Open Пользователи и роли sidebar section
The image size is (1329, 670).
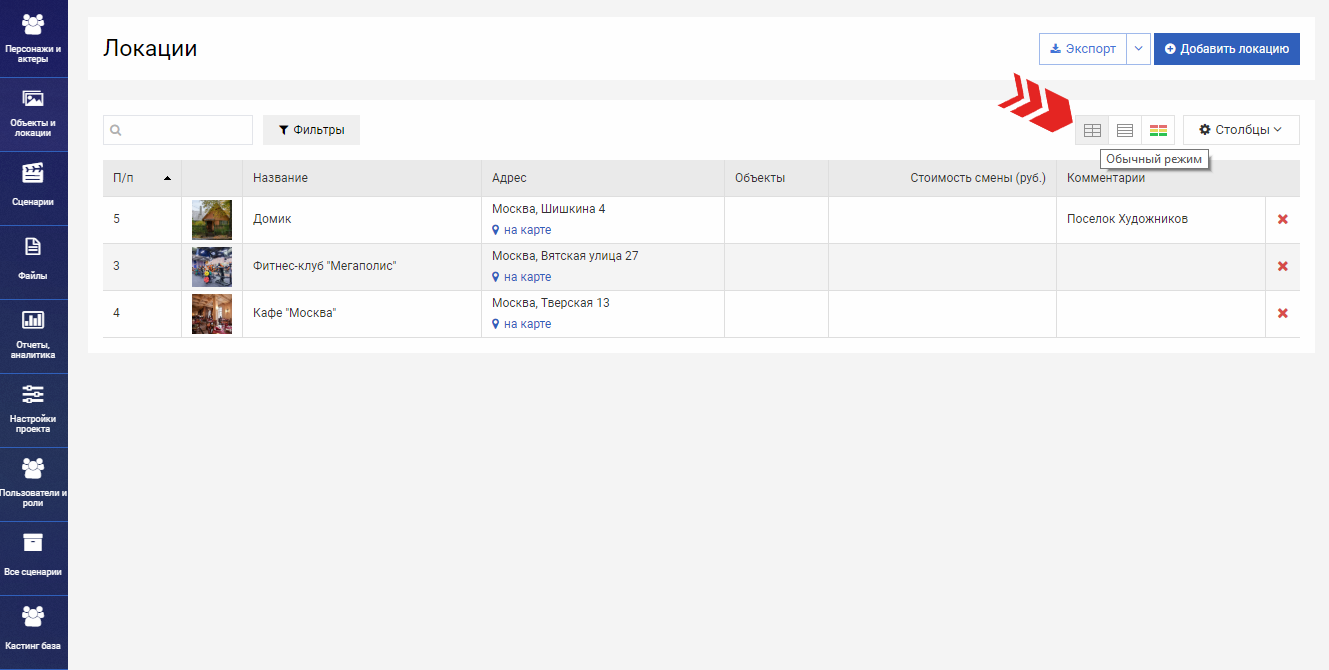33,483
